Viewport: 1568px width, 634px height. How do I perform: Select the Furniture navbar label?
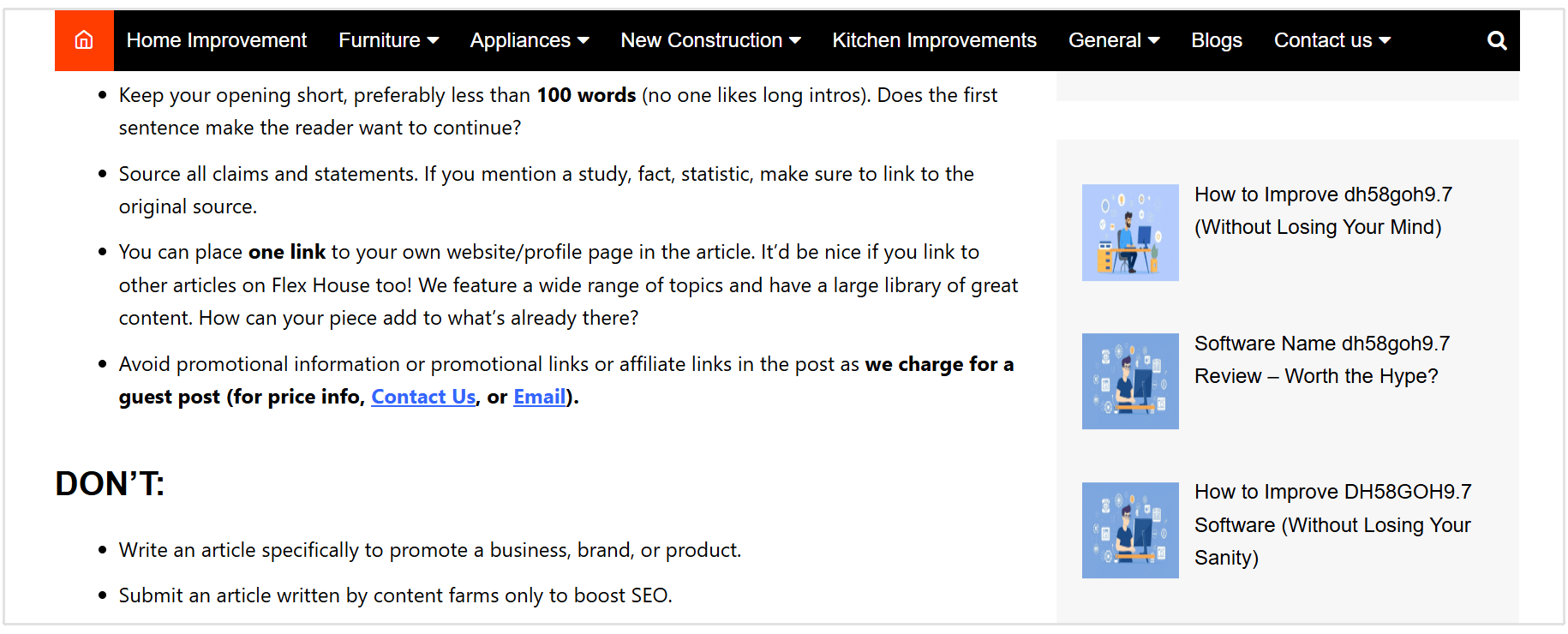coord(378,39)
